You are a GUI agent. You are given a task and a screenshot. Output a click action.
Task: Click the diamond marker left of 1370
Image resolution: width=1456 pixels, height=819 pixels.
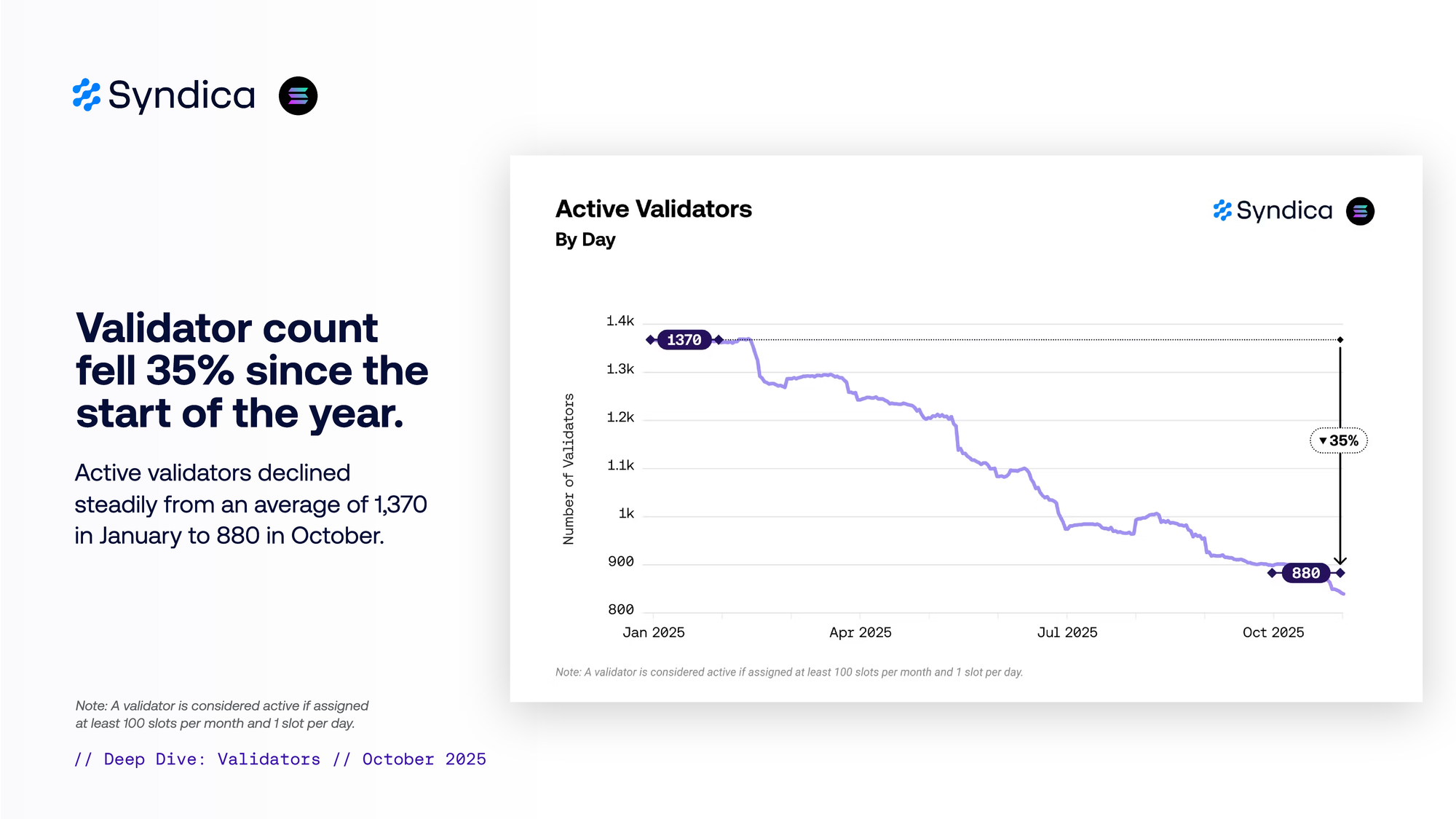(x=650, y=340)
